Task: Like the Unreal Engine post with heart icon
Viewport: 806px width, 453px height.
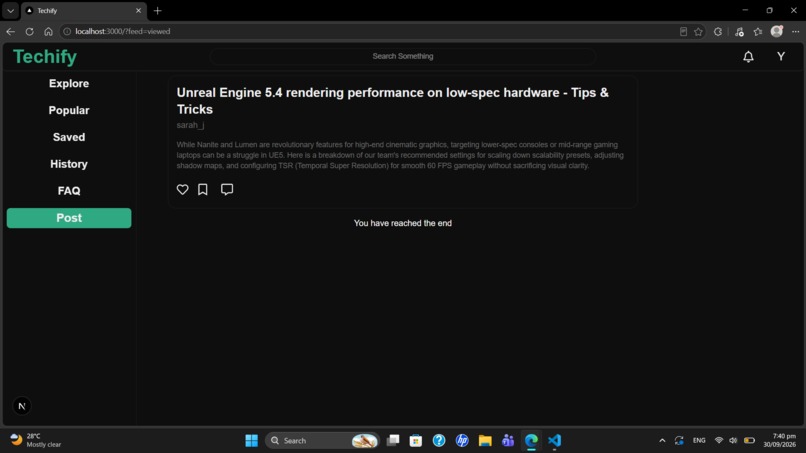Action: 182,189
